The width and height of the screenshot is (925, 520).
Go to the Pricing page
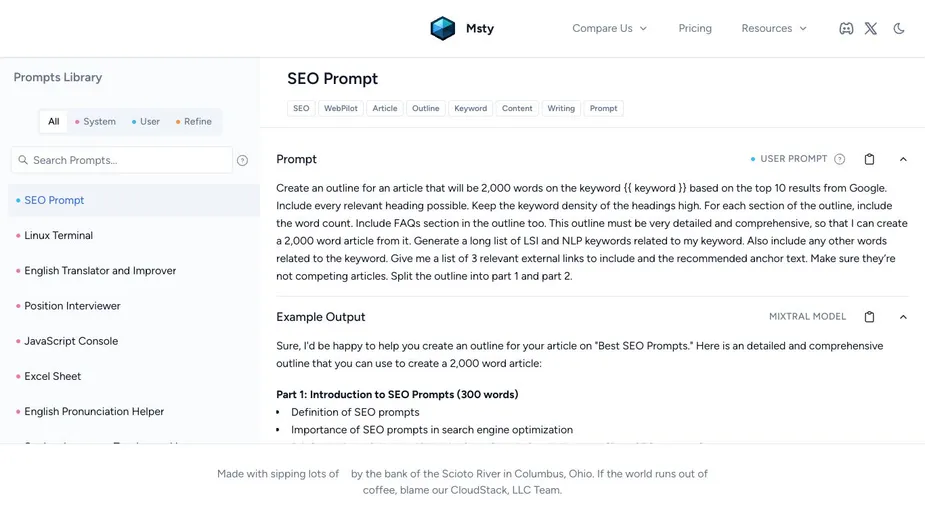click(x=695, y=29)
